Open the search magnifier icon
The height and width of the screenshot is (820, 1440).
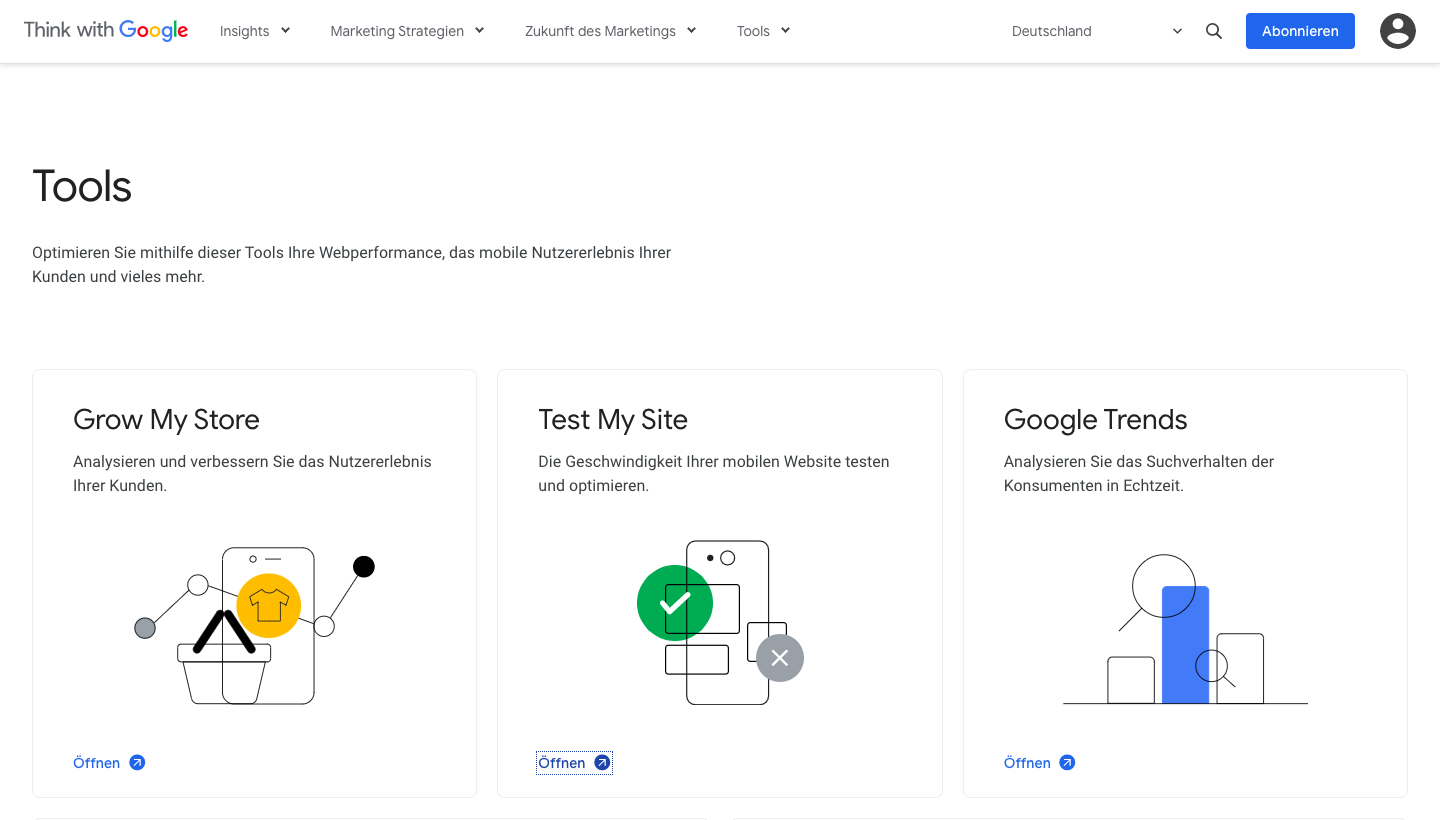(x=1214, y=31)
